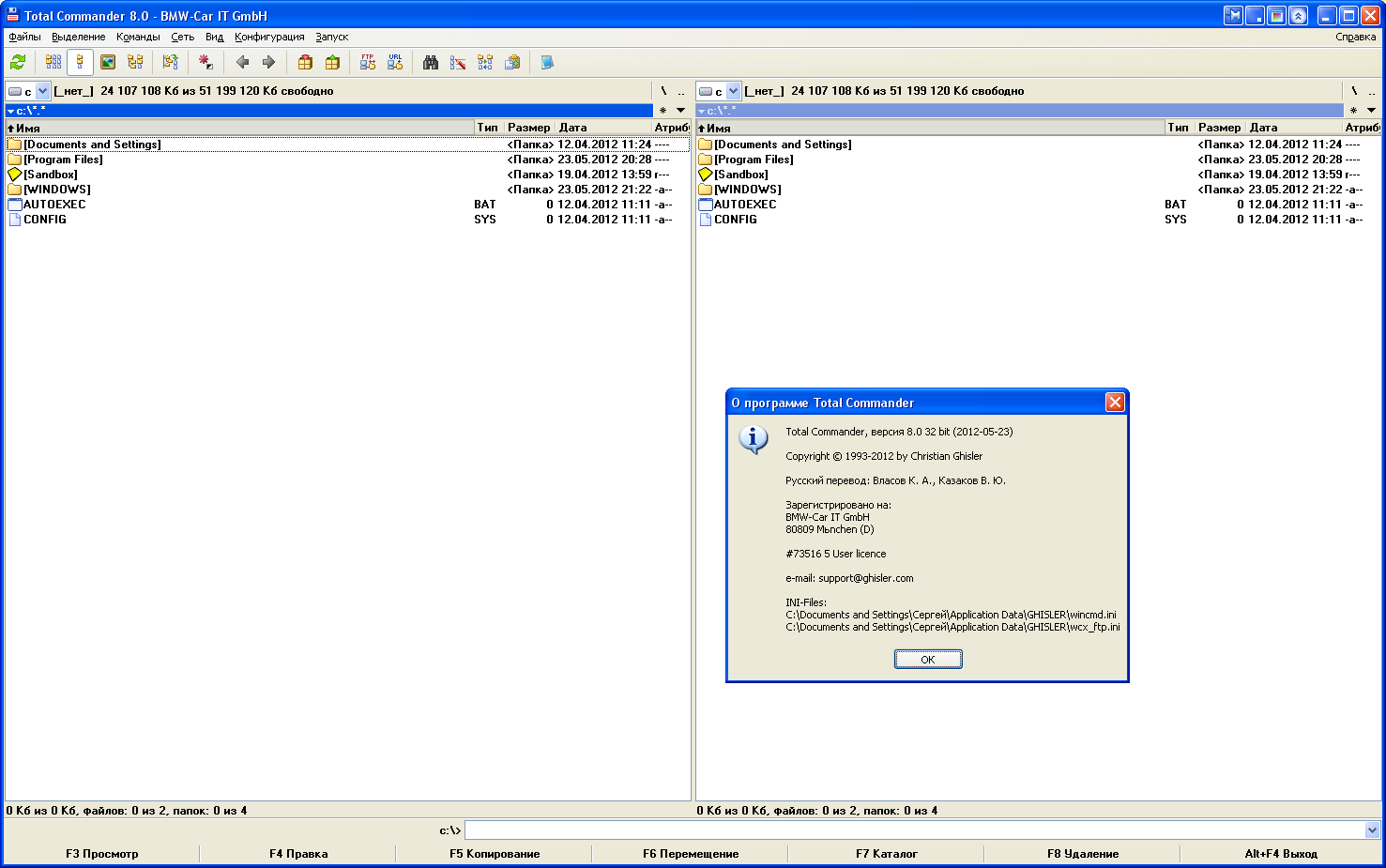Open the command line history dropdown

1372,830
